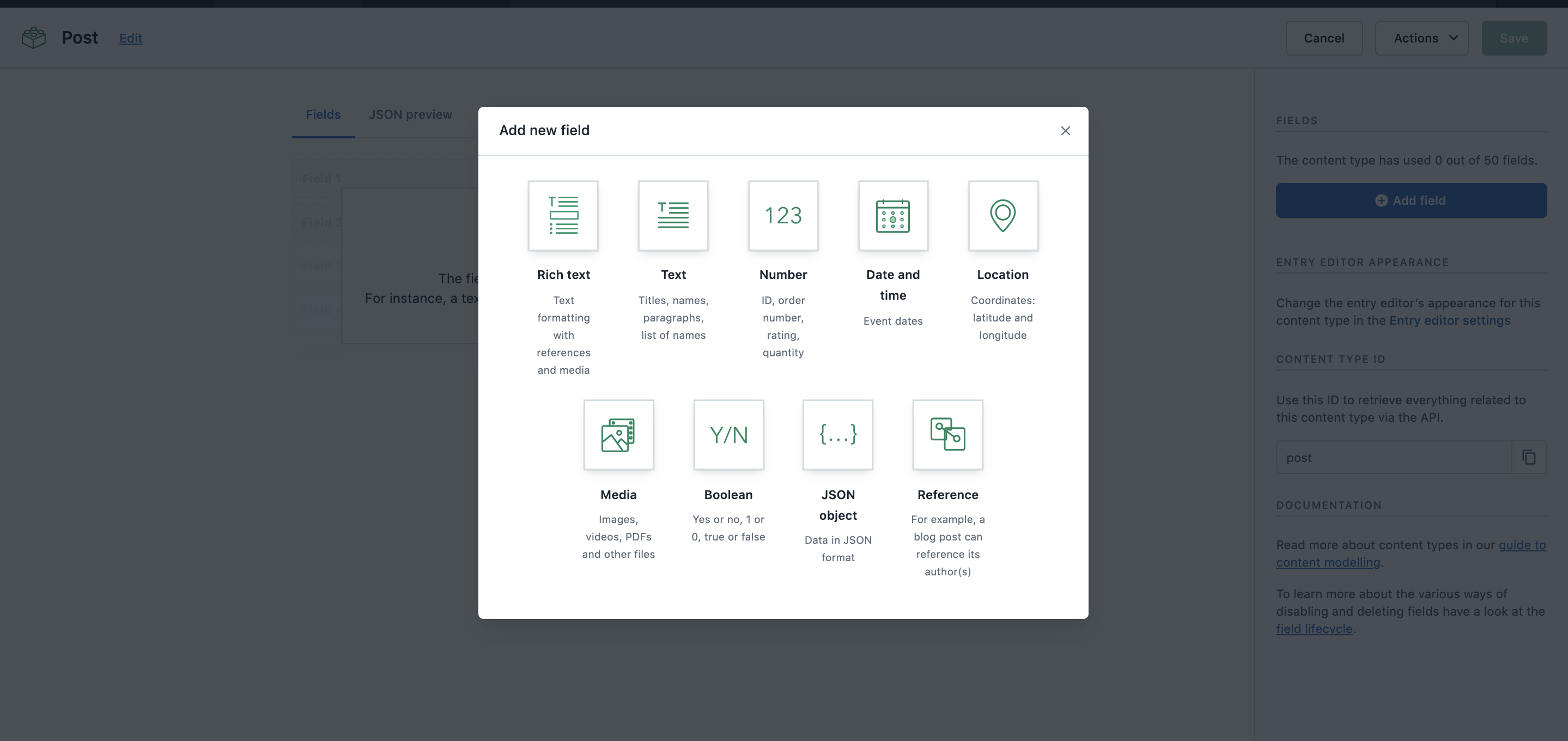
Task: Choose the Text field type icon
Action: pyautogui.click(x=673, y=216)
